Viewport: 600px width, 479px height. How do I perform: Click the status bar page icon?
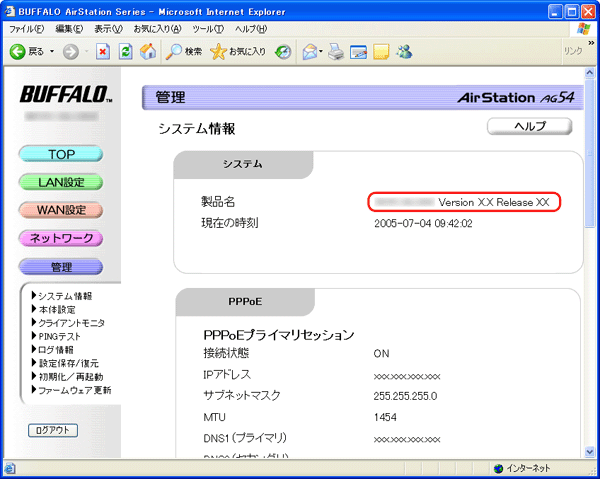[10, 468]
